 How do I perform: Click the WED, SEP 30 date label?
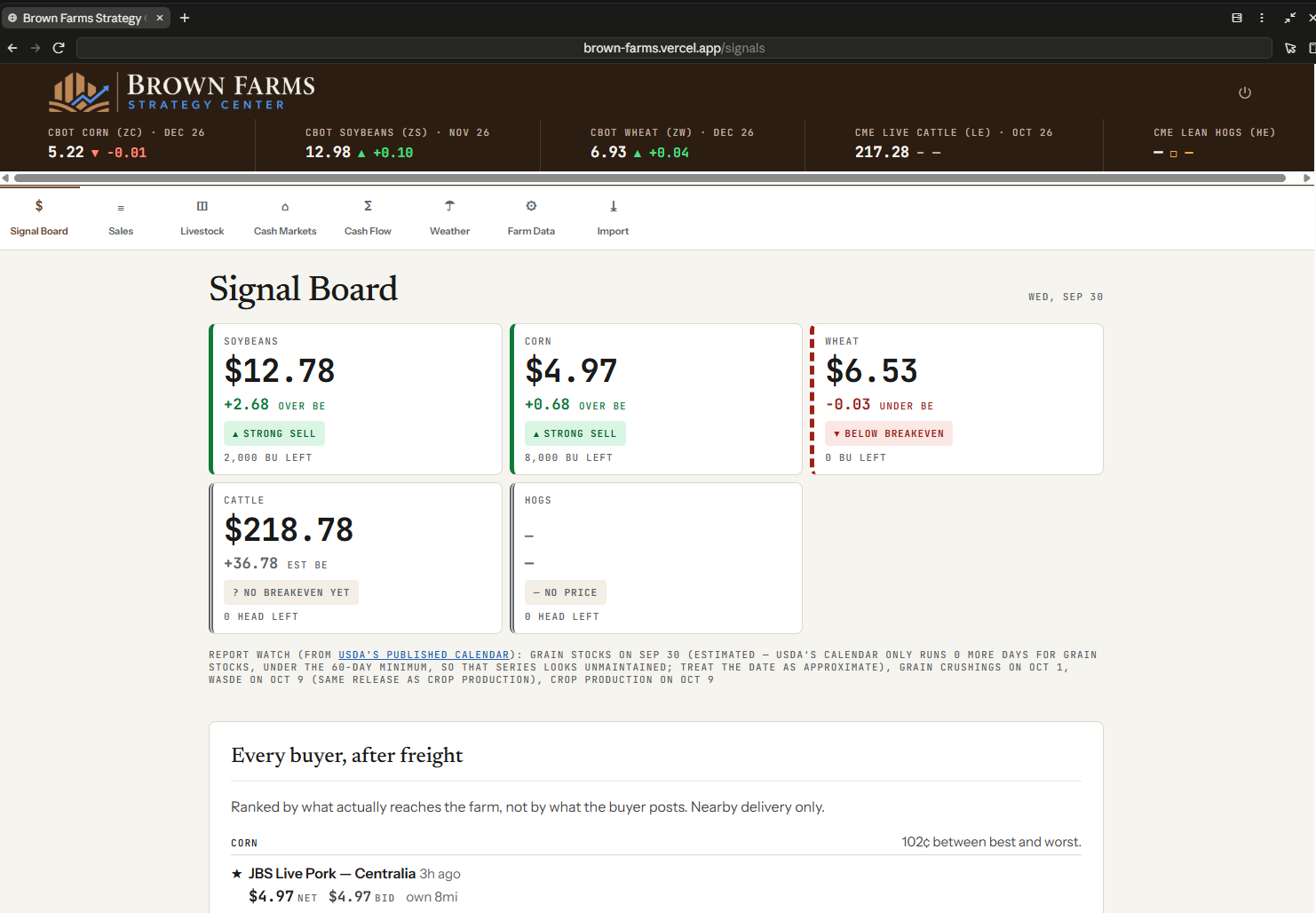pyautogui.click(x=1066, y=297)
